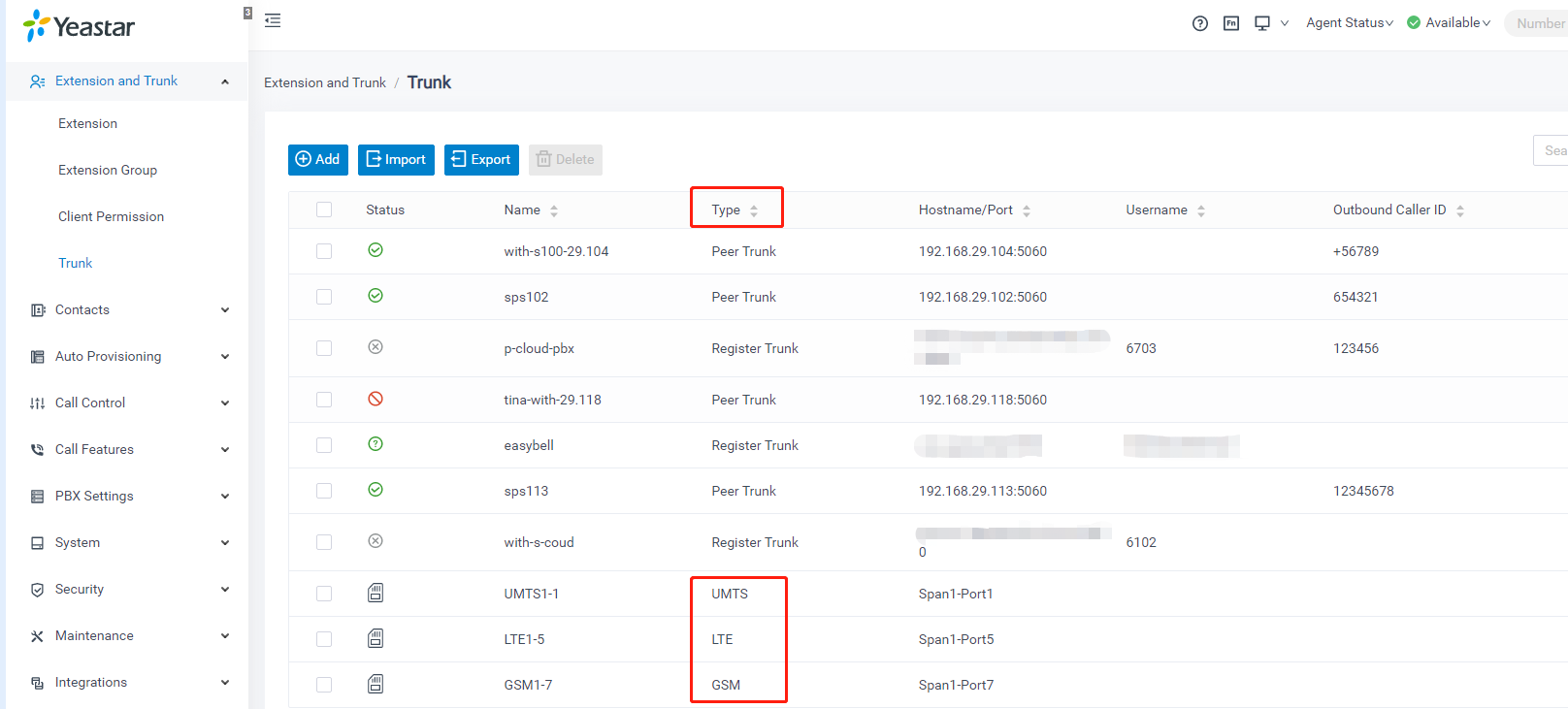Collapse the sidebar menu toggle icon

pyautogui.click(x=273, y=20)
